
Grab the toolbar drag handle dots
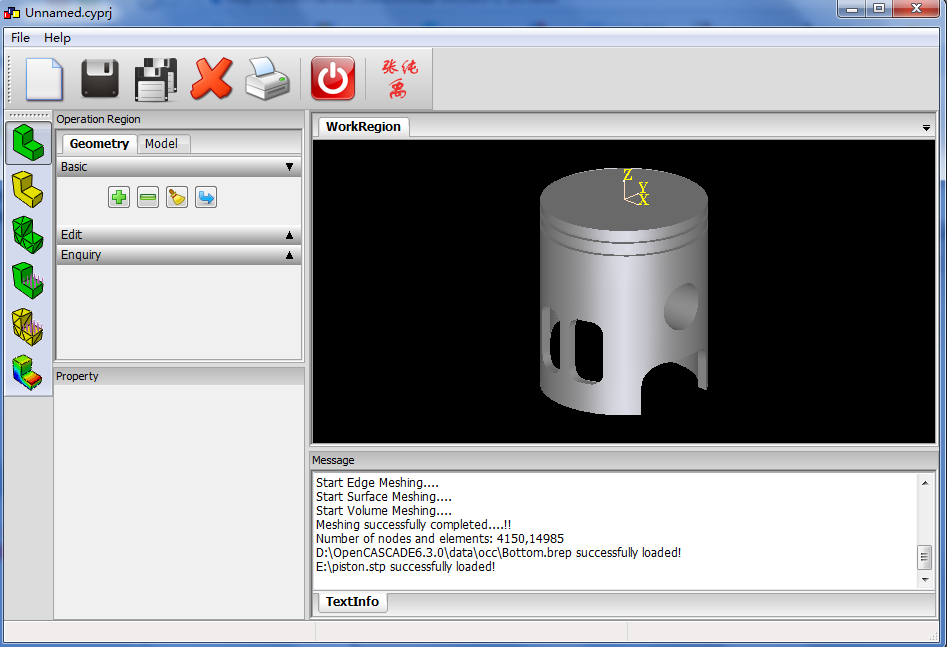pyautogui.click(x=10, y=79)
